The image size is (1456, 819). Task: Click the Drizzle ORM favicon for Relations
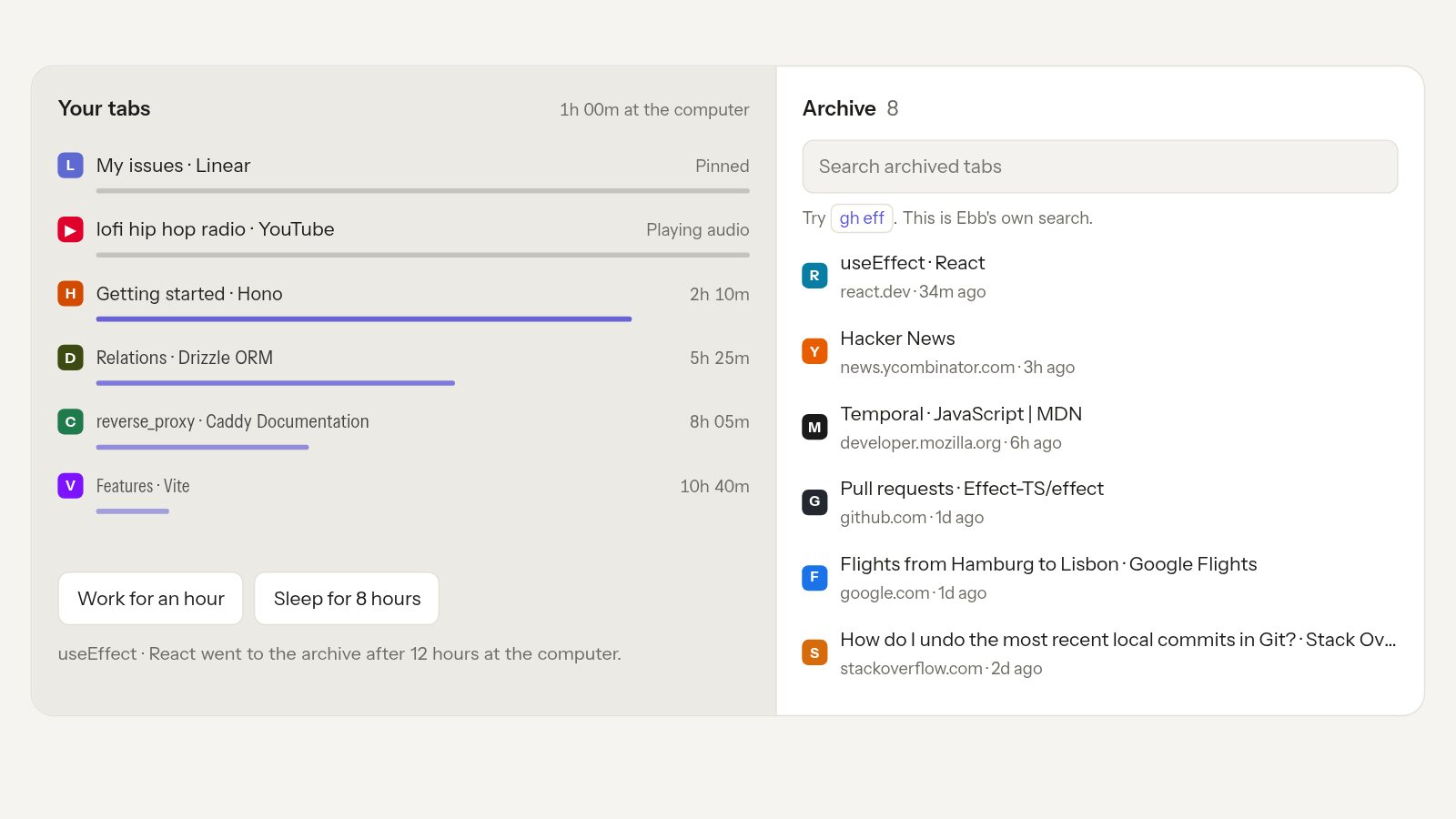[70, 358]
